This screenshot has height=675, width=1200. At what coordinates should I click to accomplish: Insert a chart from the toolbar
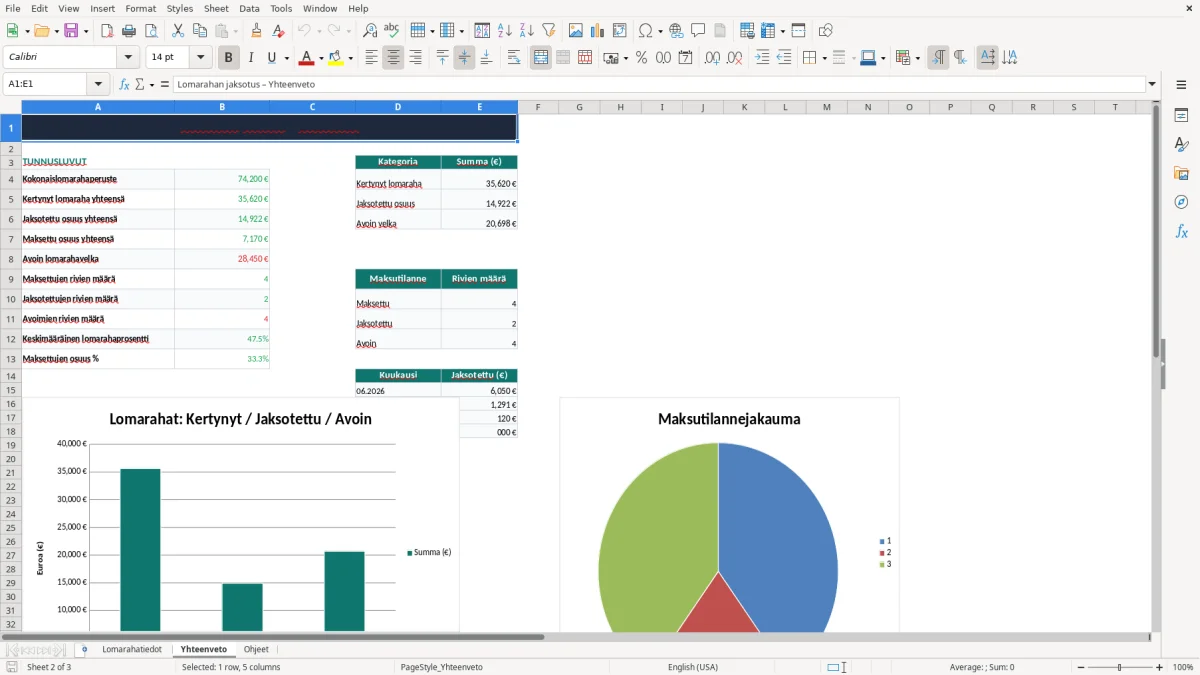coord(598,31)
